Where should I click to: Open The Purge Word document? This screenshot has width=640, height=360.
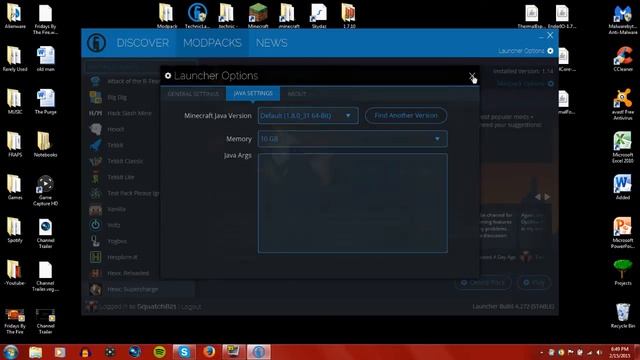[45, 102]
